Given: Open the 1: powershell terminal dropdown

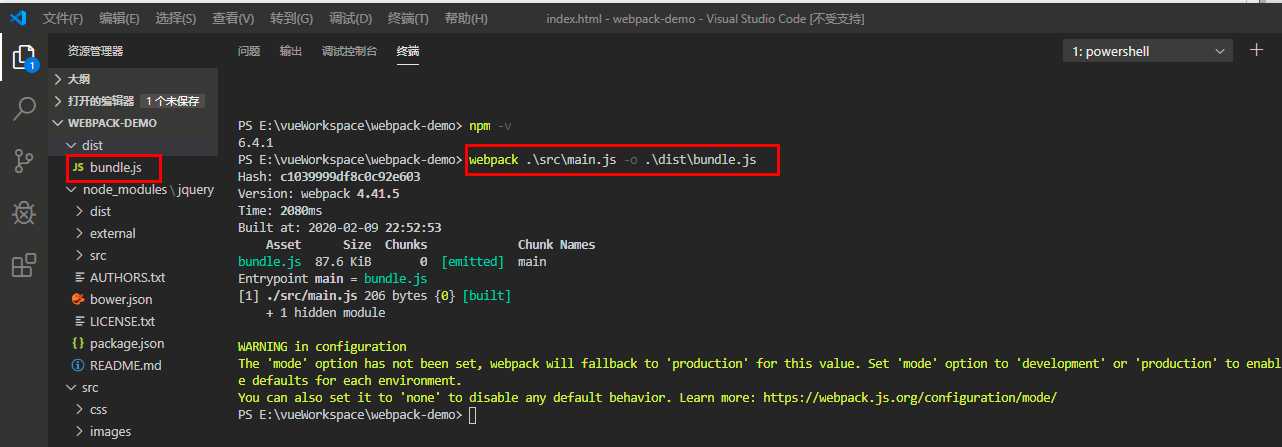Looking at the screenshot, I should point(1148,51).
